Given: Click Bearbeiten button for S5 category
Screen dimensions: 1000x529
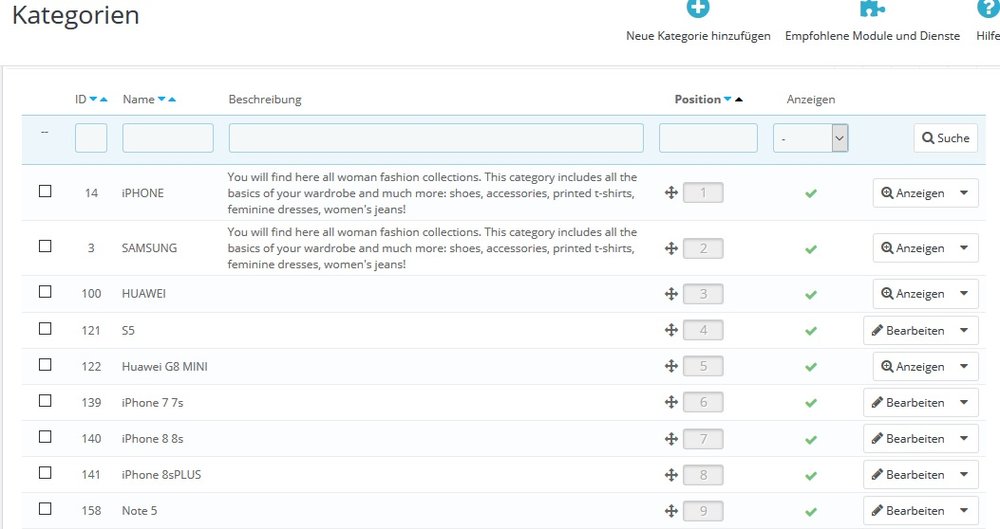Looking at the screenshot, I should (x=908, y=331).
